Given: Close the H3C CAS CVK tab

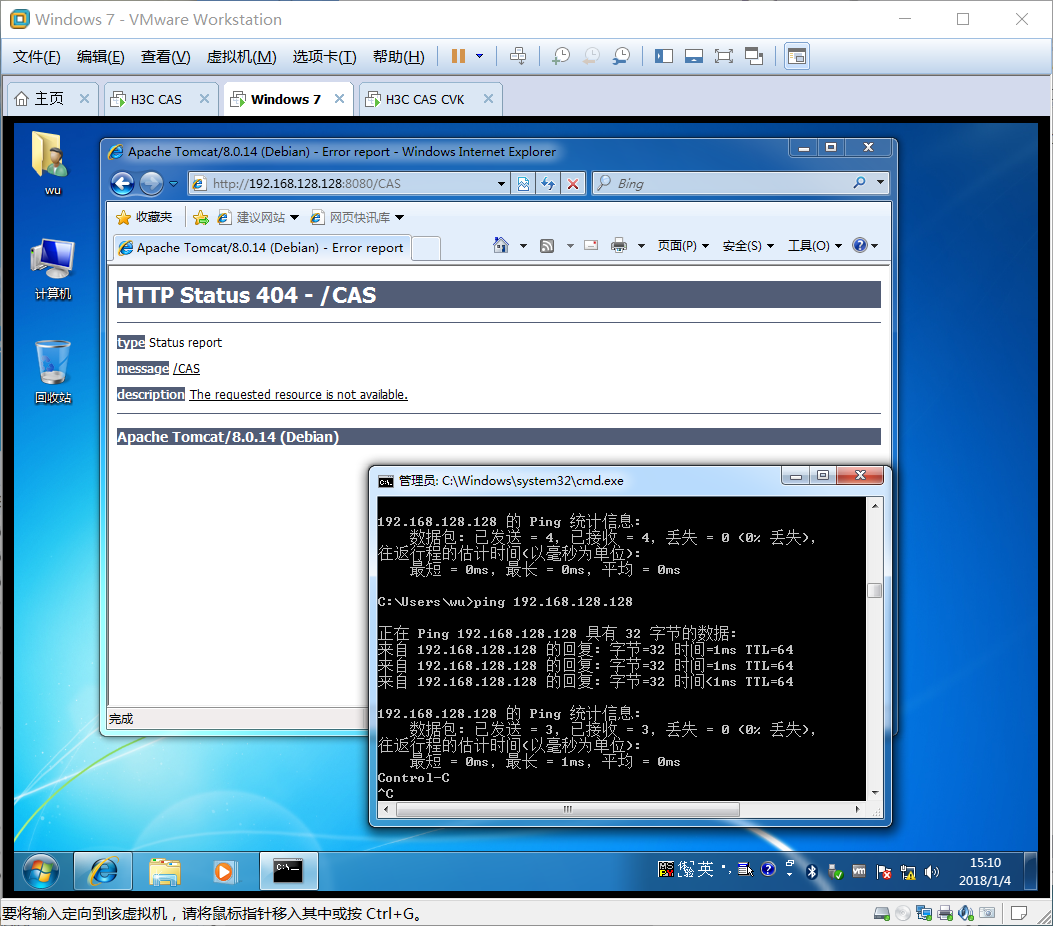Looking at the screenshot, I should (x=488, y=99).
